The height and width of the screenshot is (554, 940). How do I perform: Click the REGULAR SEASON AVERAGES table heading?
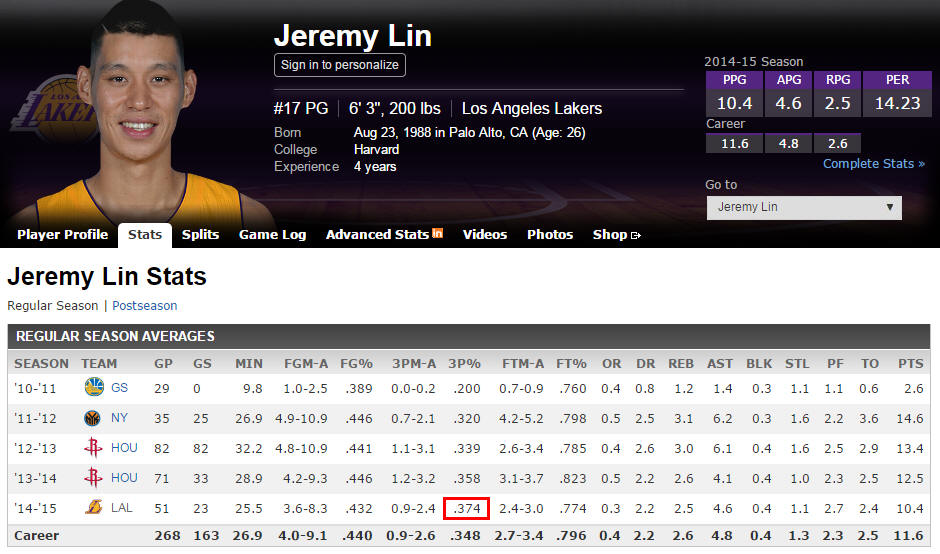(115, 336)
